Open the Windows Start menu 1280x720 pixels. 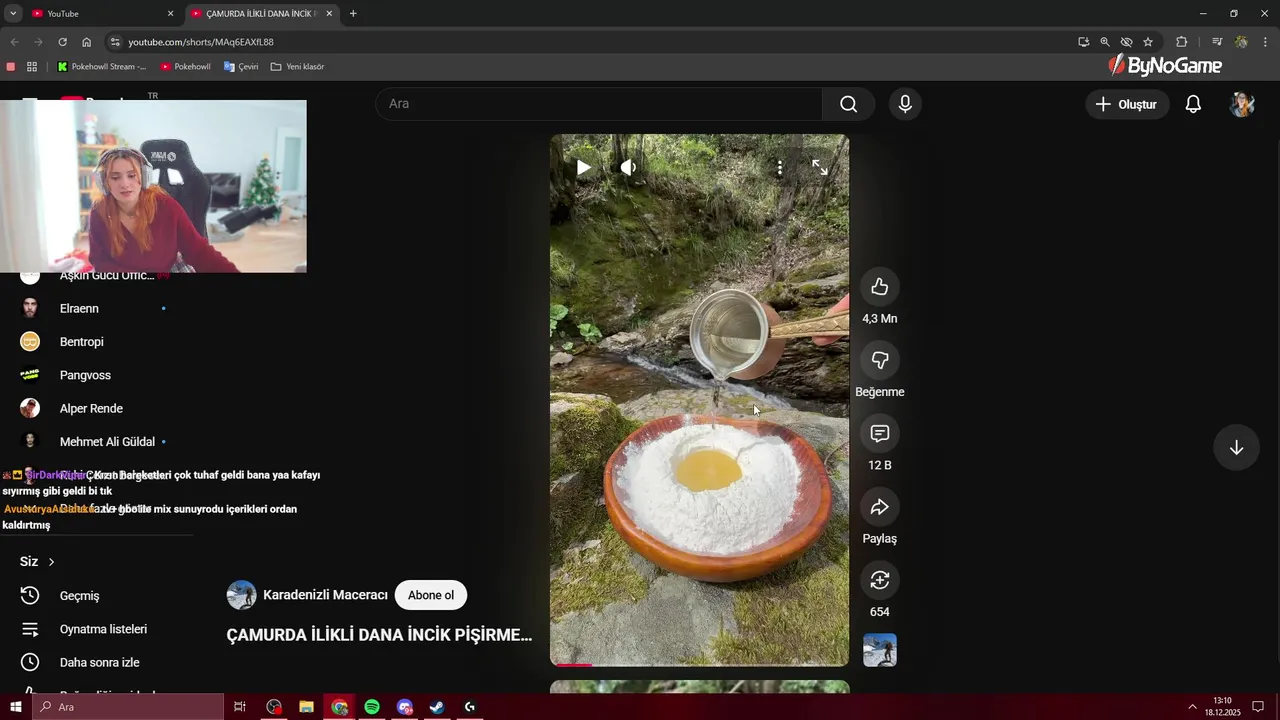coord(15,707)
